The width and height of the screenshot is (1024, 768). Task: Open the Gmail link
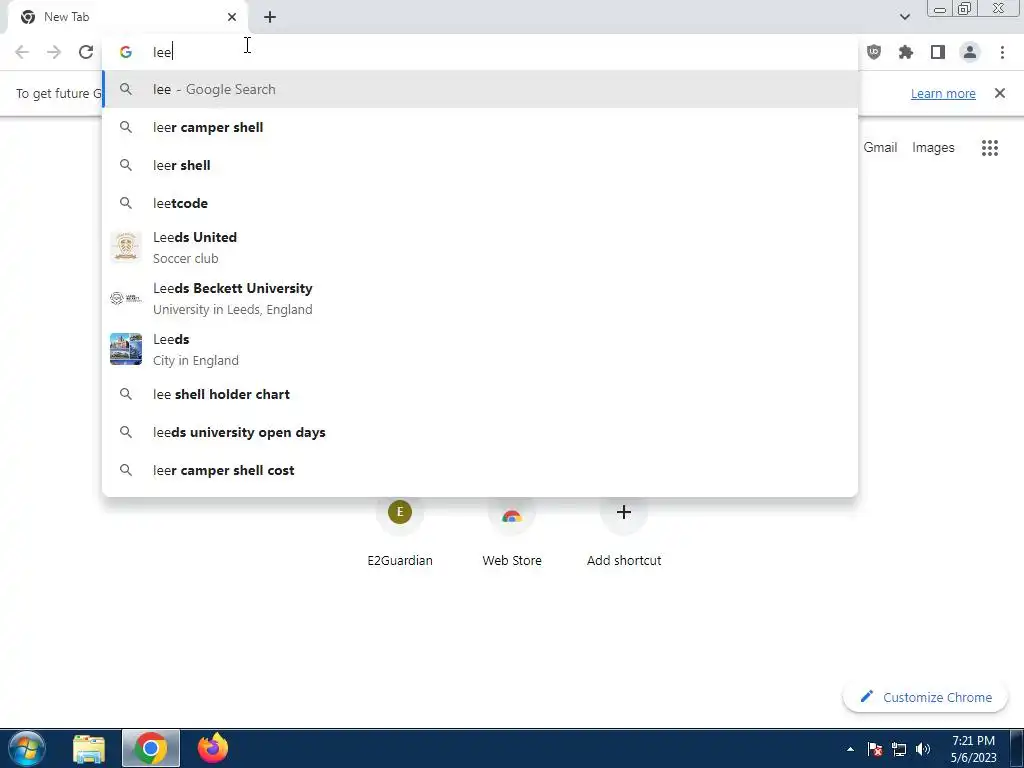(x=880, y=148)
